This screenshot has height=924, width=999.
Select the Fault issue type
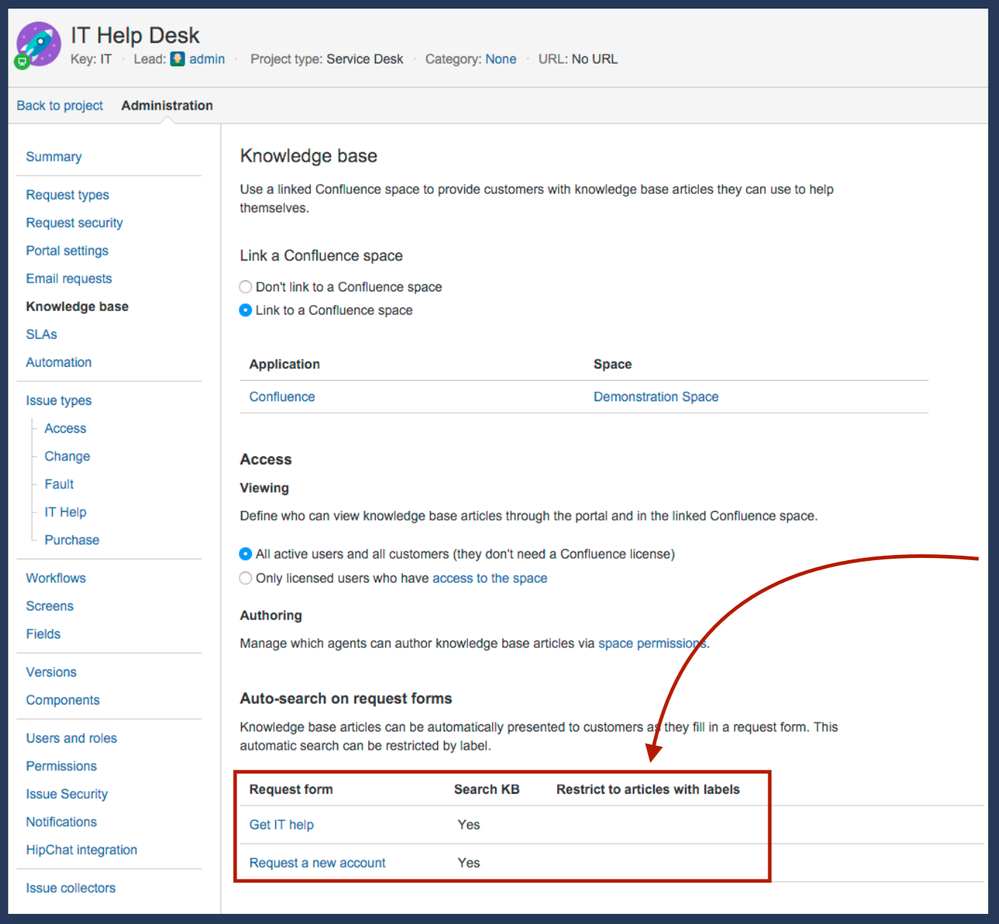(x=59, y=484)
